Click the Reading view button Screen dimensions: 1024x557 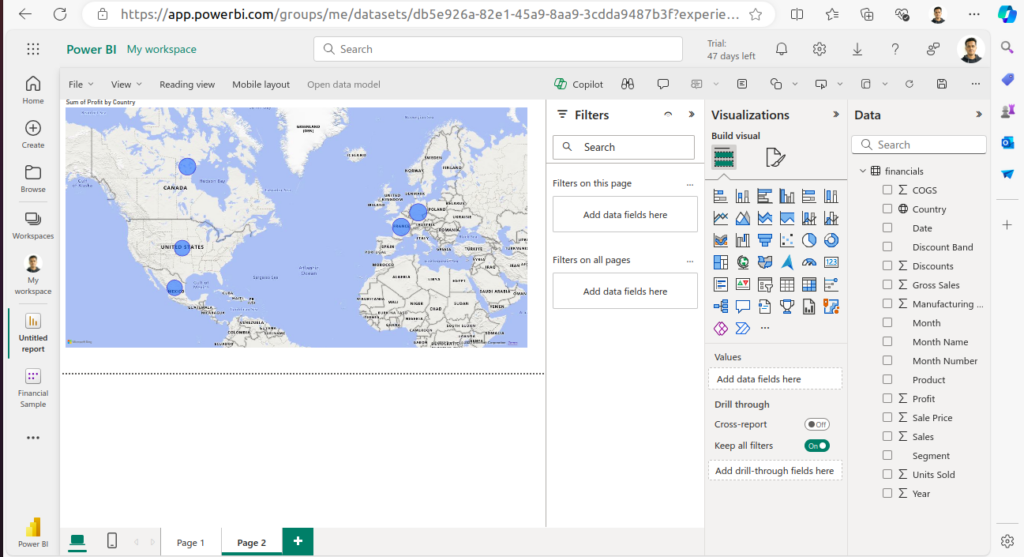tap(187, 85)
